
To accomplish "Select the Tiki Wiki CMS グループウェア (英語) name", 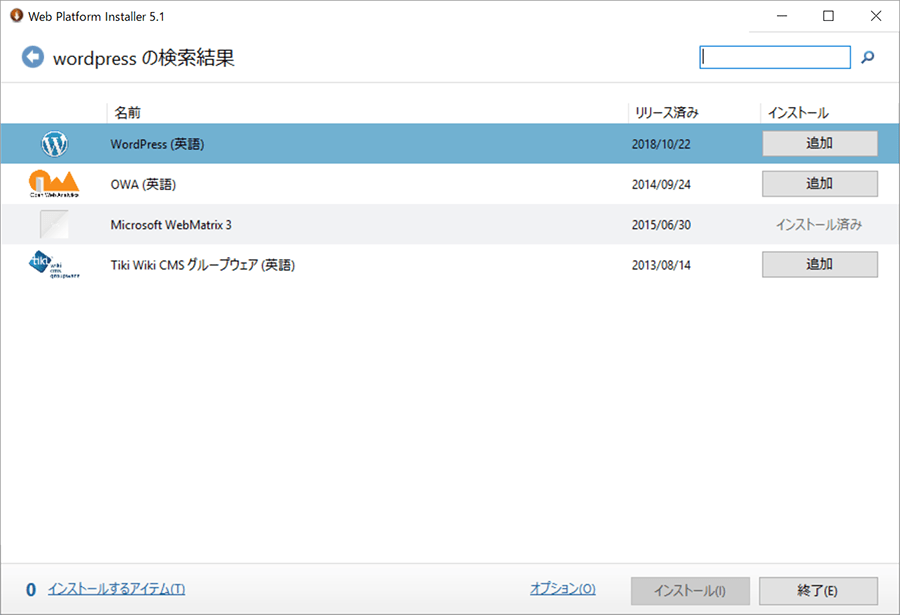I will click(203, 265).
